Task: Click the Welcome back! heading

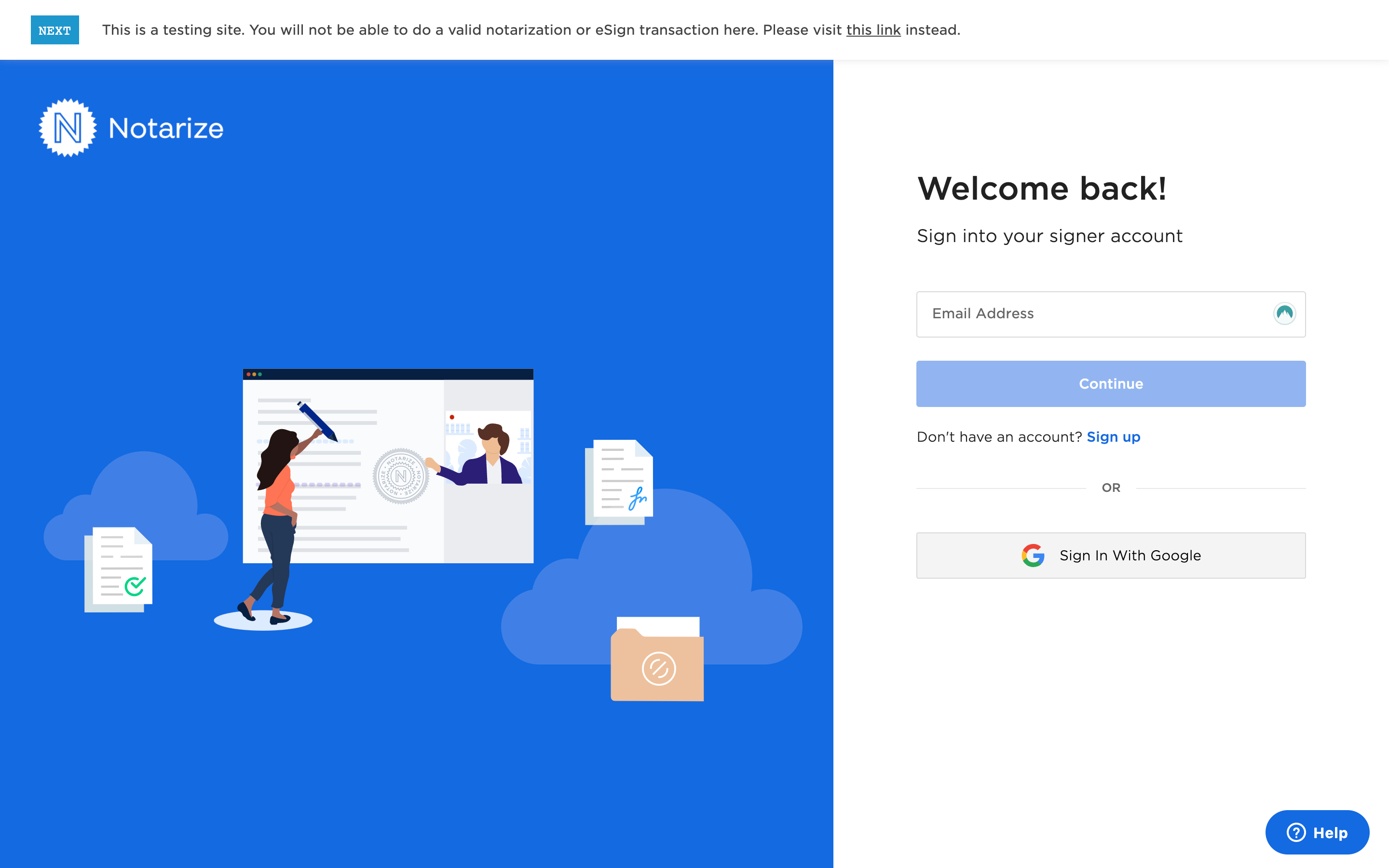Action: (1042, 188)
